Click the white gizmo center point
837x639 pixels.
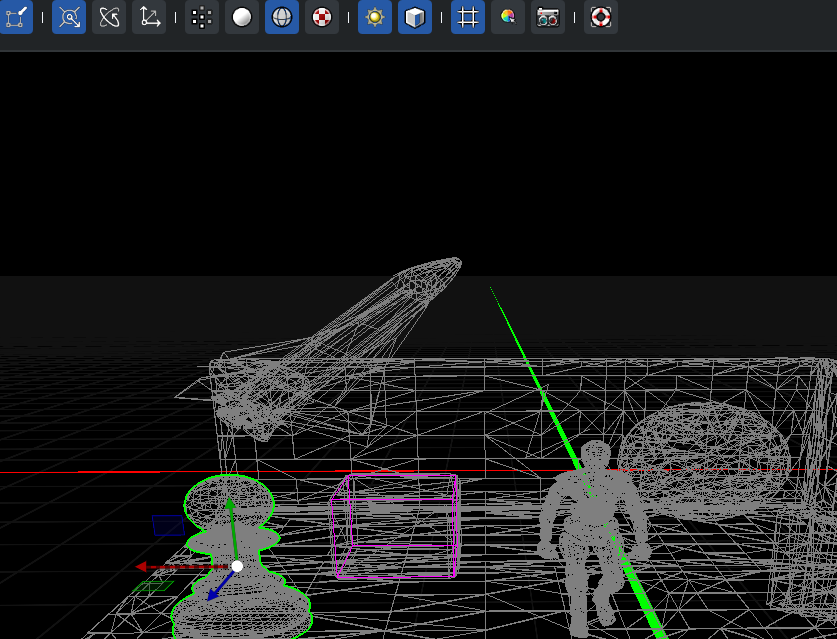[237, 566]
